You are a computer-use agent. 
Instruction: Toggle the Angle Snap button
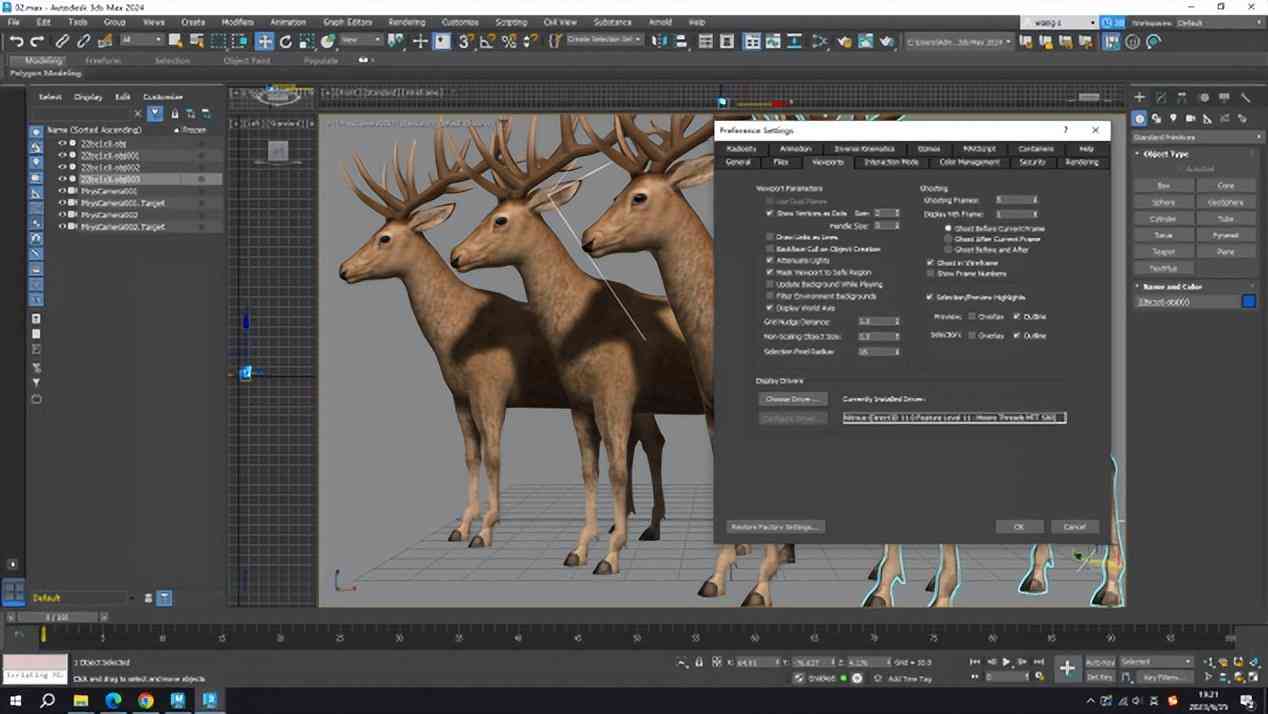coord(487,41)
